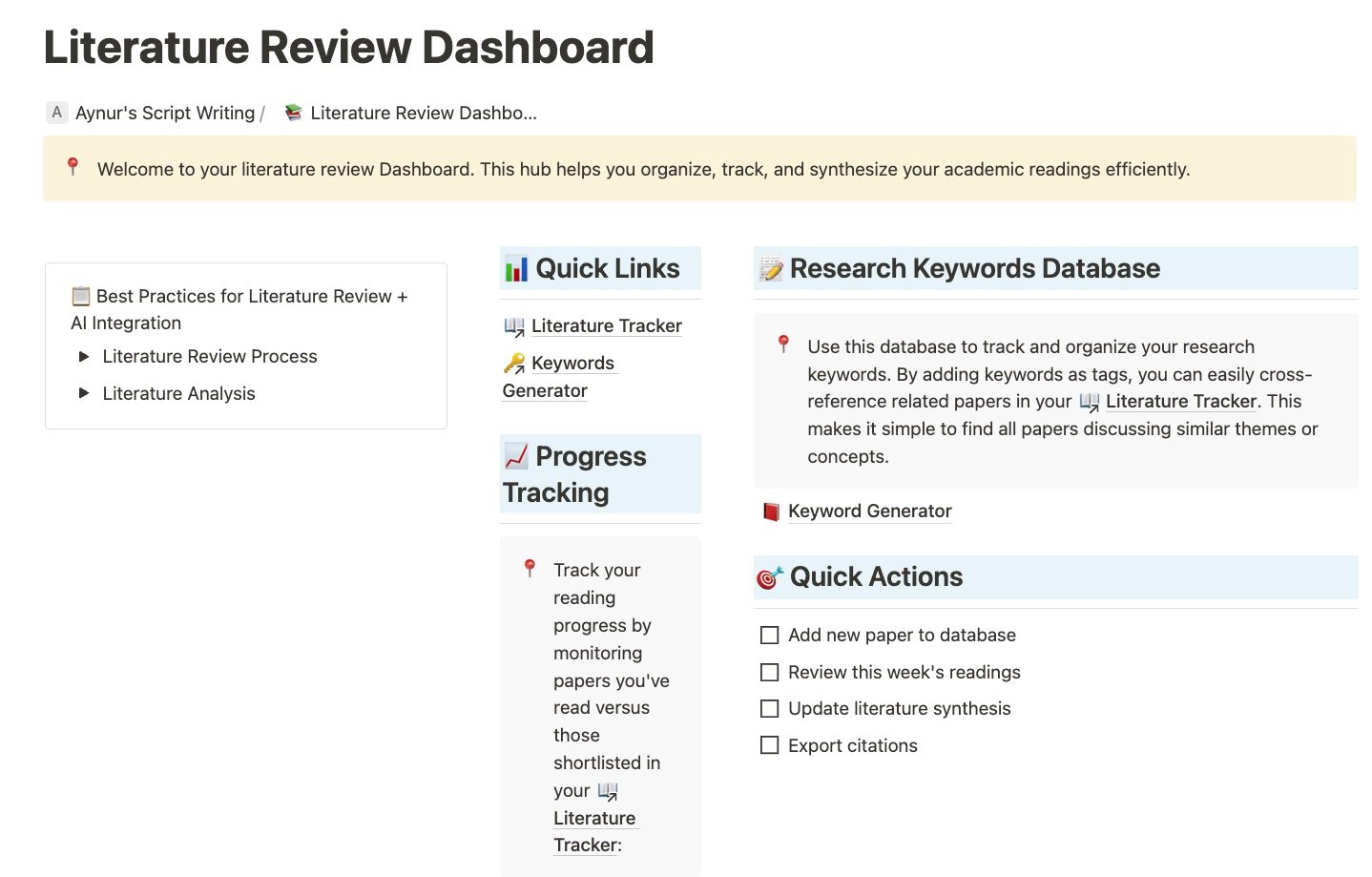Click the target icon beside Quick Actions
Viewport: 1372px width, 877px height.
coord(770,577)
